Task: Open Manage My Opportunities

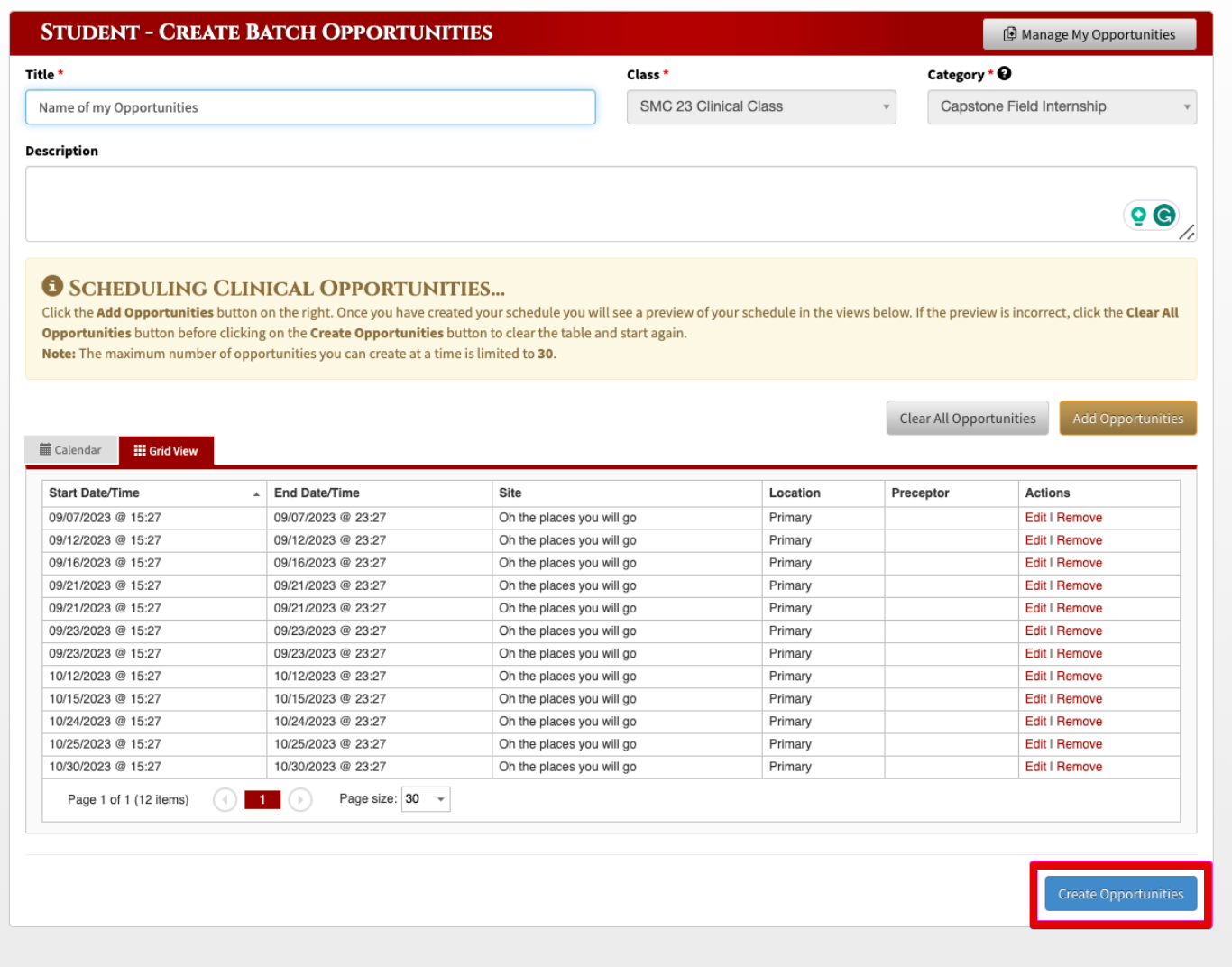Action: click(1089, 34)
